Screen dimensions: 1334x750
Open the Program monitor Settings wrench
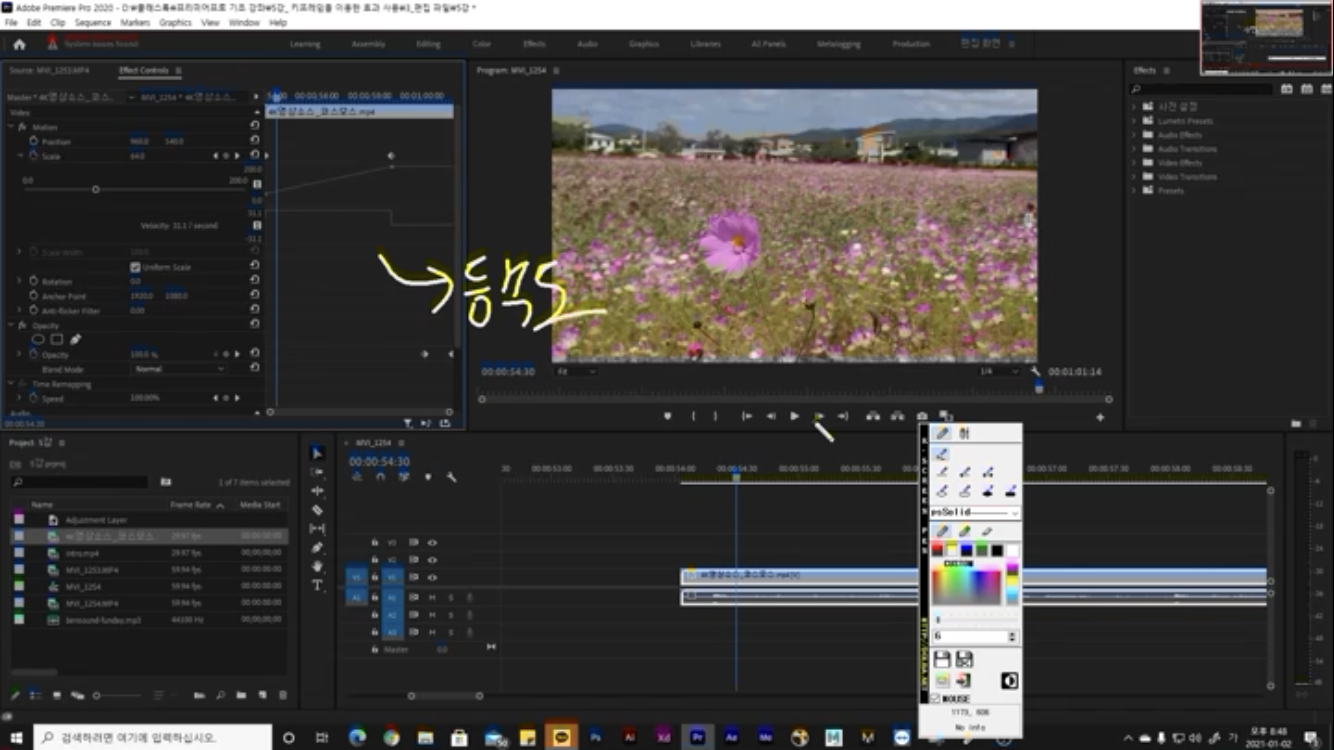1036,371
